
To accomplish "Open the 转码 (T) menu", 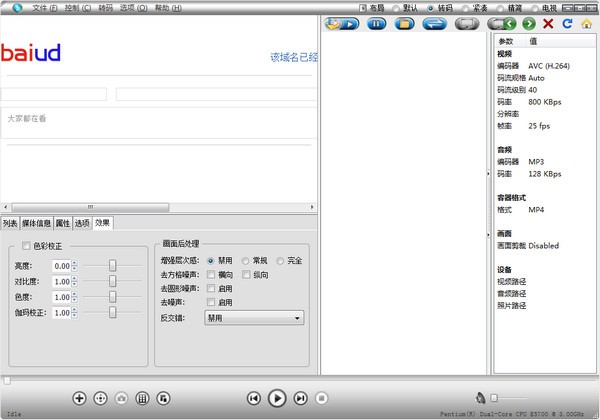I will pyautogui.click(x=106, y=8).
